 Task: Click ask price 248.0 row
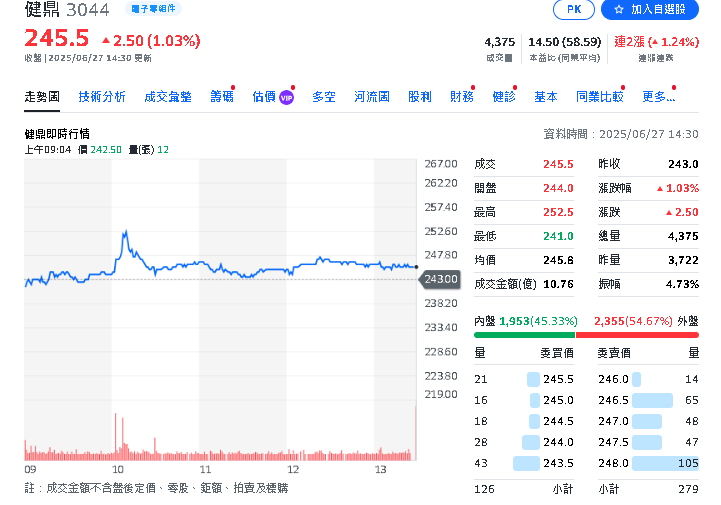[648, 463]
